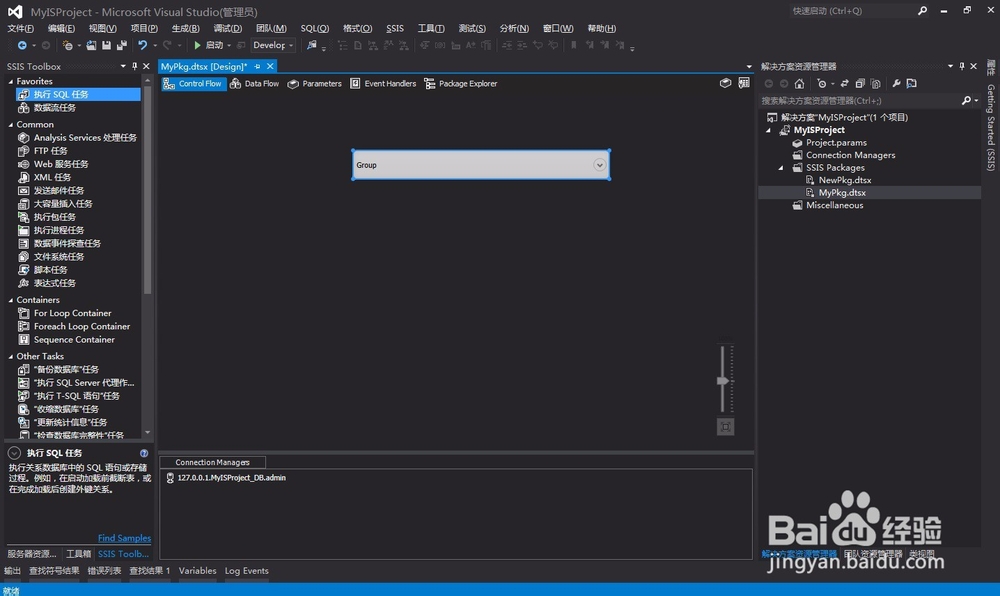The image size is (1000, 596).
Task: Collapse the Favorites toolbox section
Action: [x=11, y=82]
